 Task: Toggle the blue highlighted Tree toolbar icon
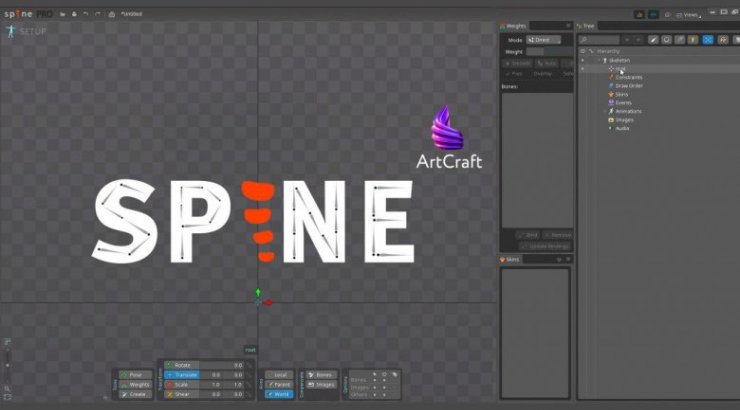708,40
